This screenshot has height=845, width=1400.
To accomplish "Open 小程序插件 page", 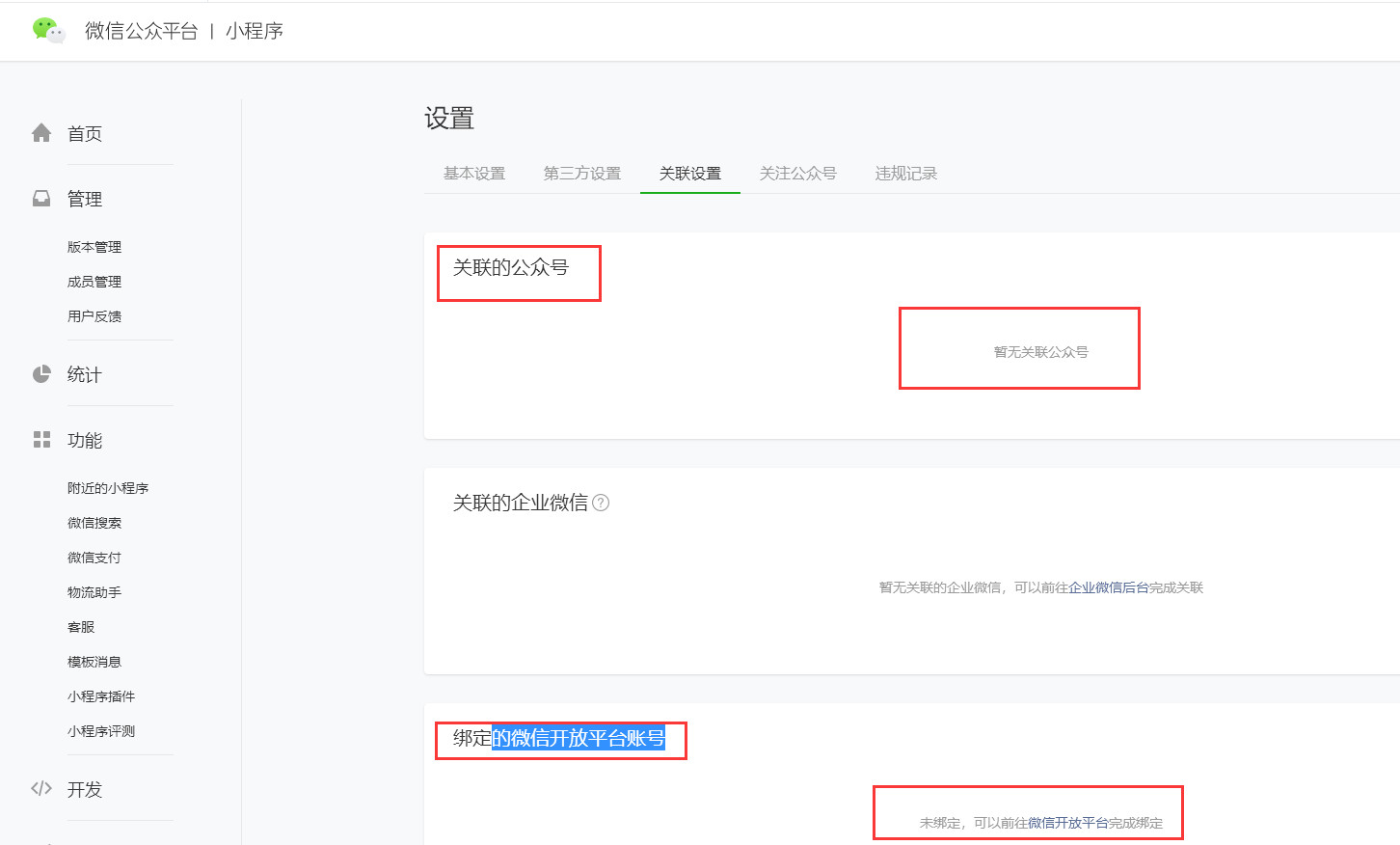I will pyautogui.click(x=101, y=696).
